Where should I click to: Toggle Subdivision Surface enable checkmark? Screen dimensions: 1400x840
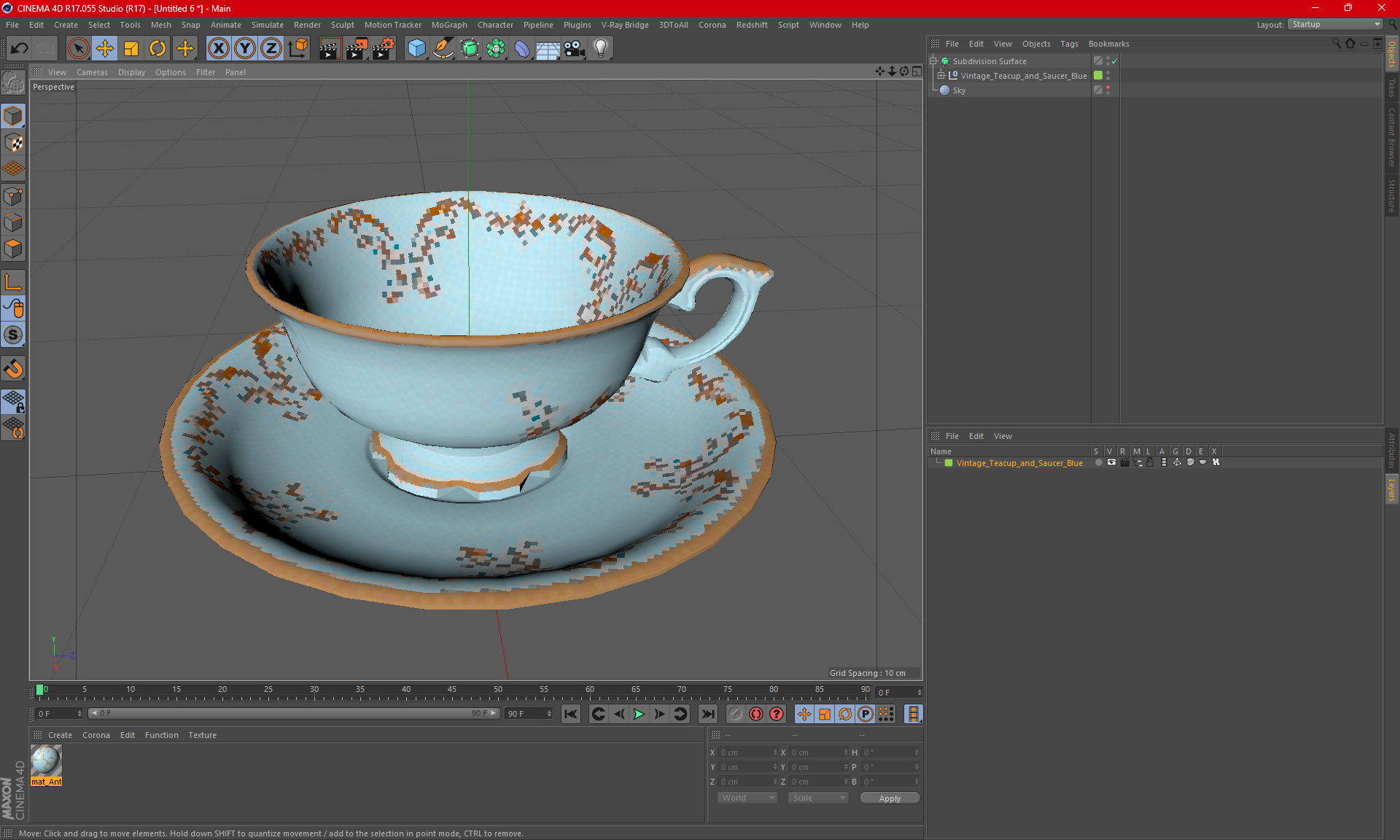coord(1114,61)
